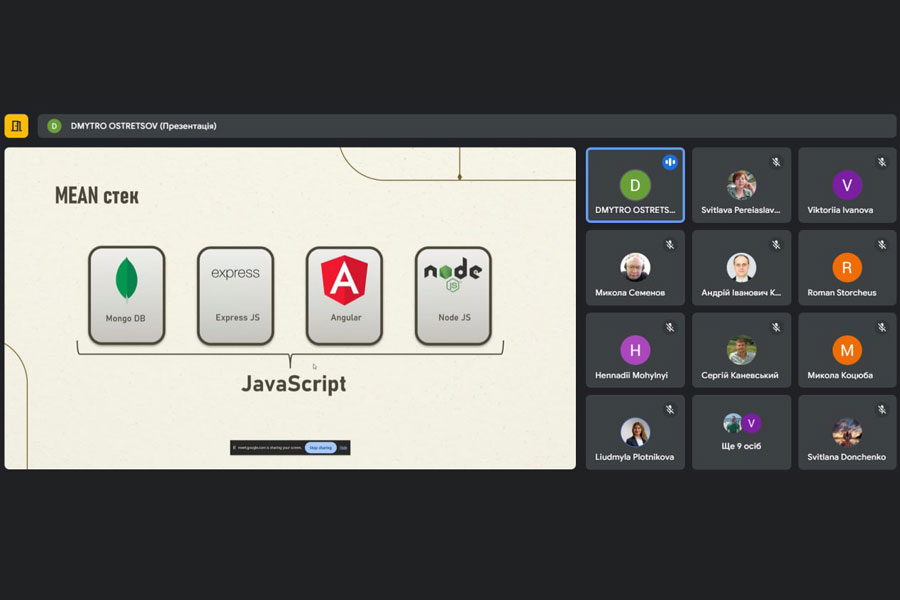Select the DMYTRO OSTRETS... participant tile

(635, 185)
